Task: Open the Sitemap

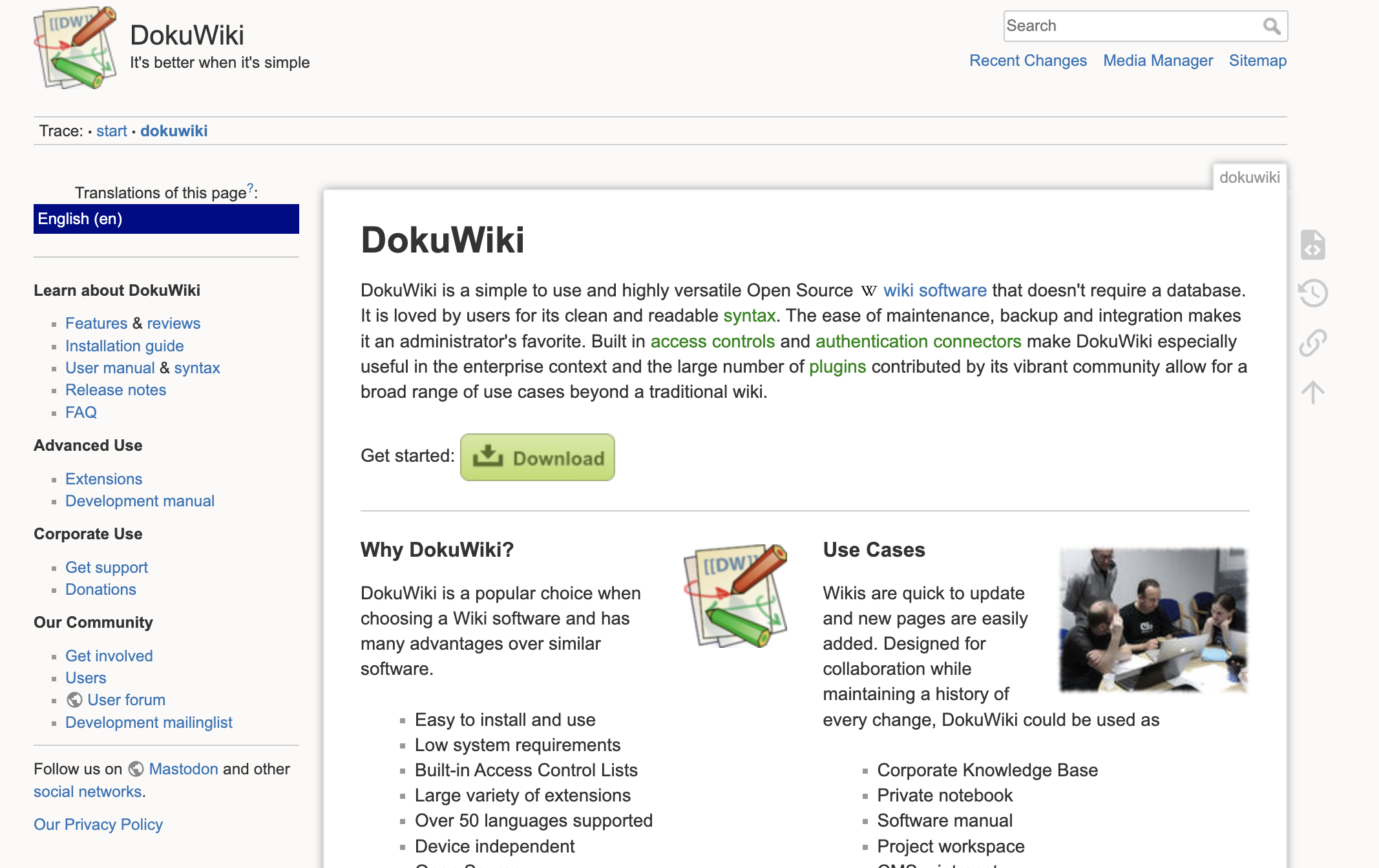Action: click(x=1258, y=61)
